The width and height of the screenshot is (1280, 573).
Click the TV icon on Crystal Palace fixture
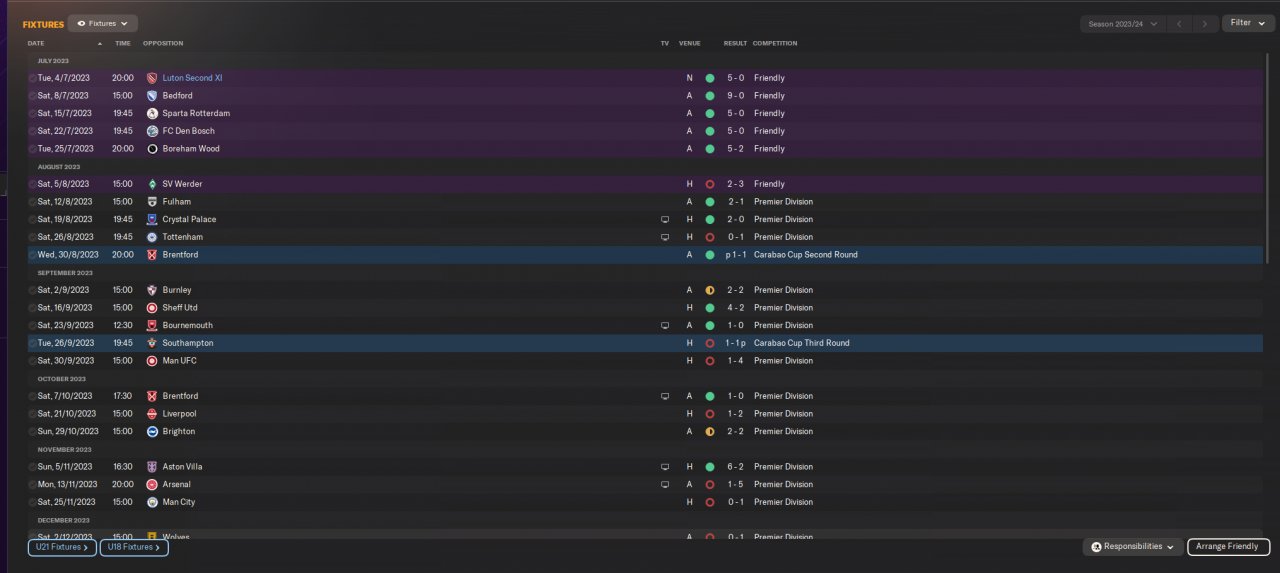[x=665, y=219]
